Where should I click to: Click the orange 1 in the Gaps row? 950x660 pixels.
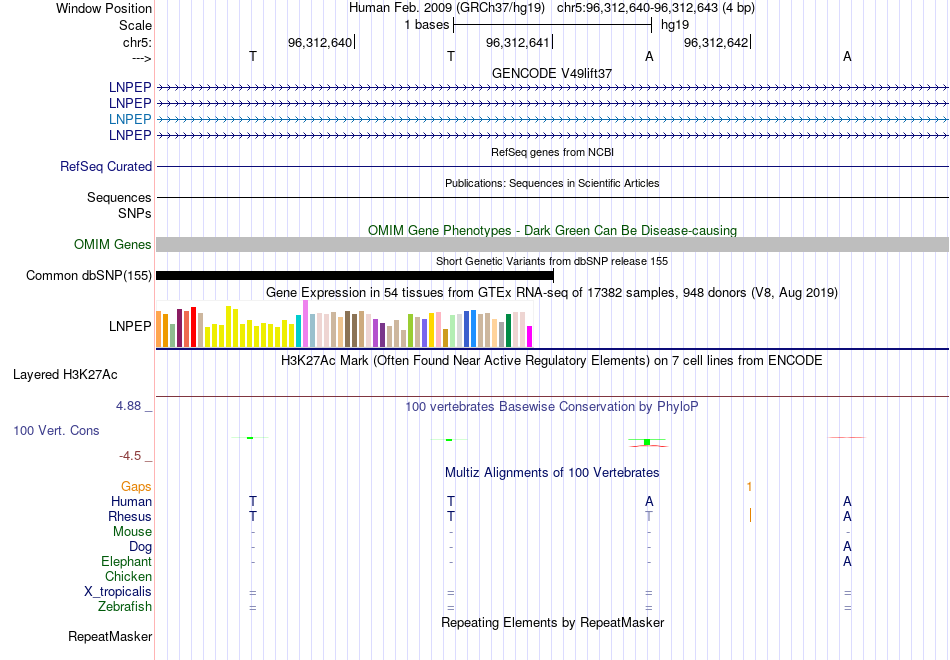[749, 487]
